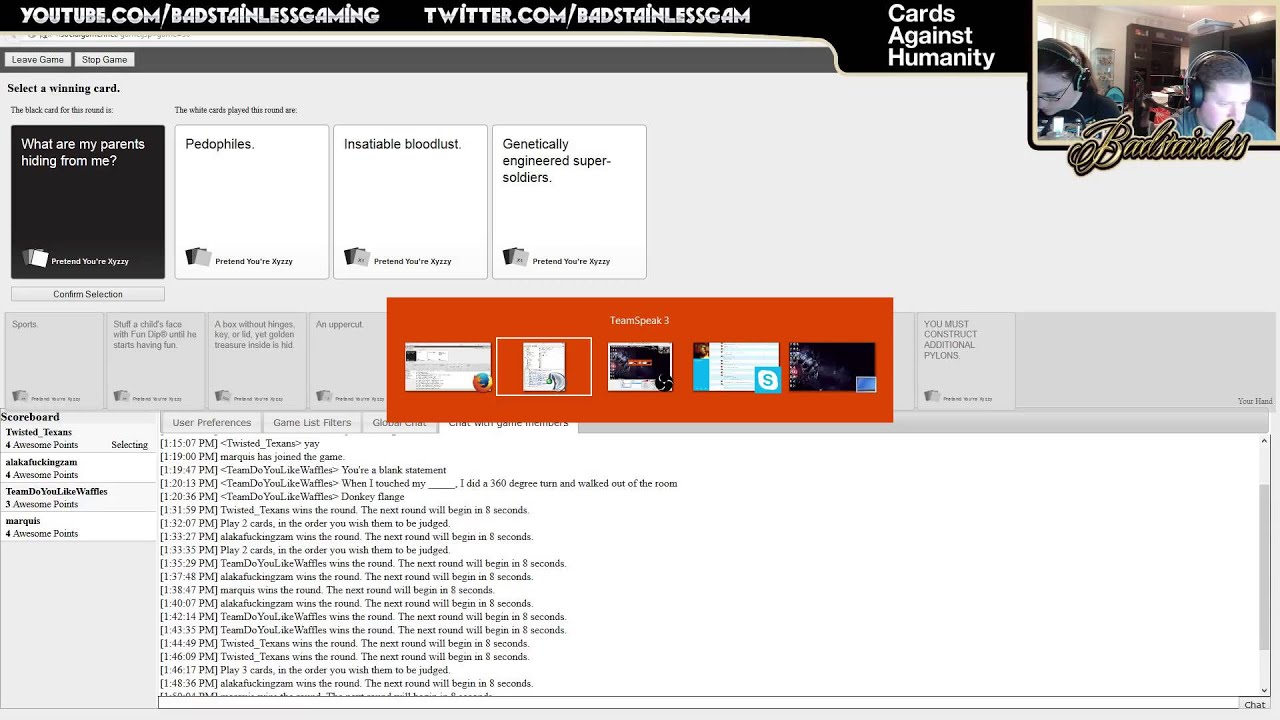Click card-stack icon on the black card

pos(35,258)
